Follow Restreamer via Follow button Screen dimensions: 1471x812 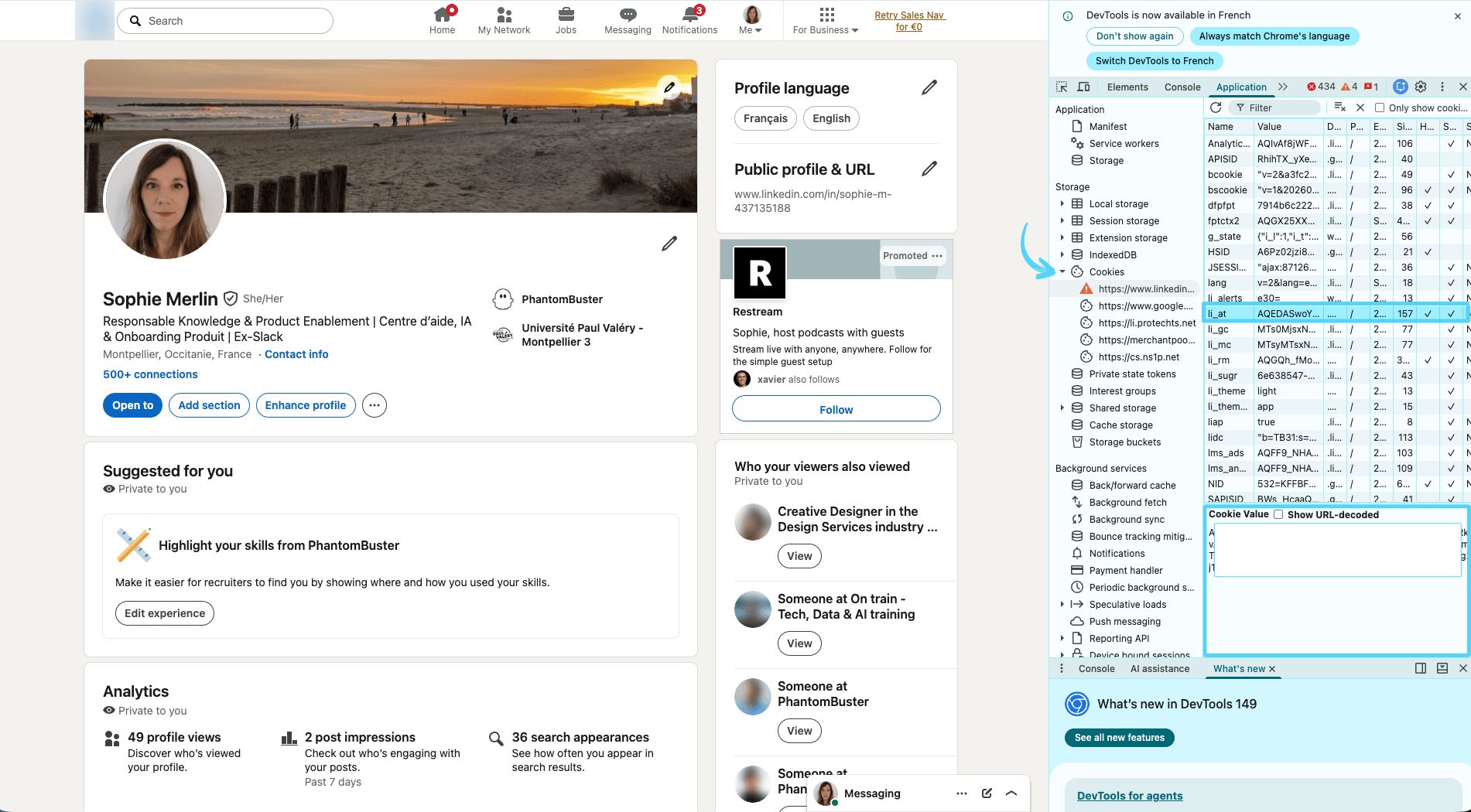836,409
